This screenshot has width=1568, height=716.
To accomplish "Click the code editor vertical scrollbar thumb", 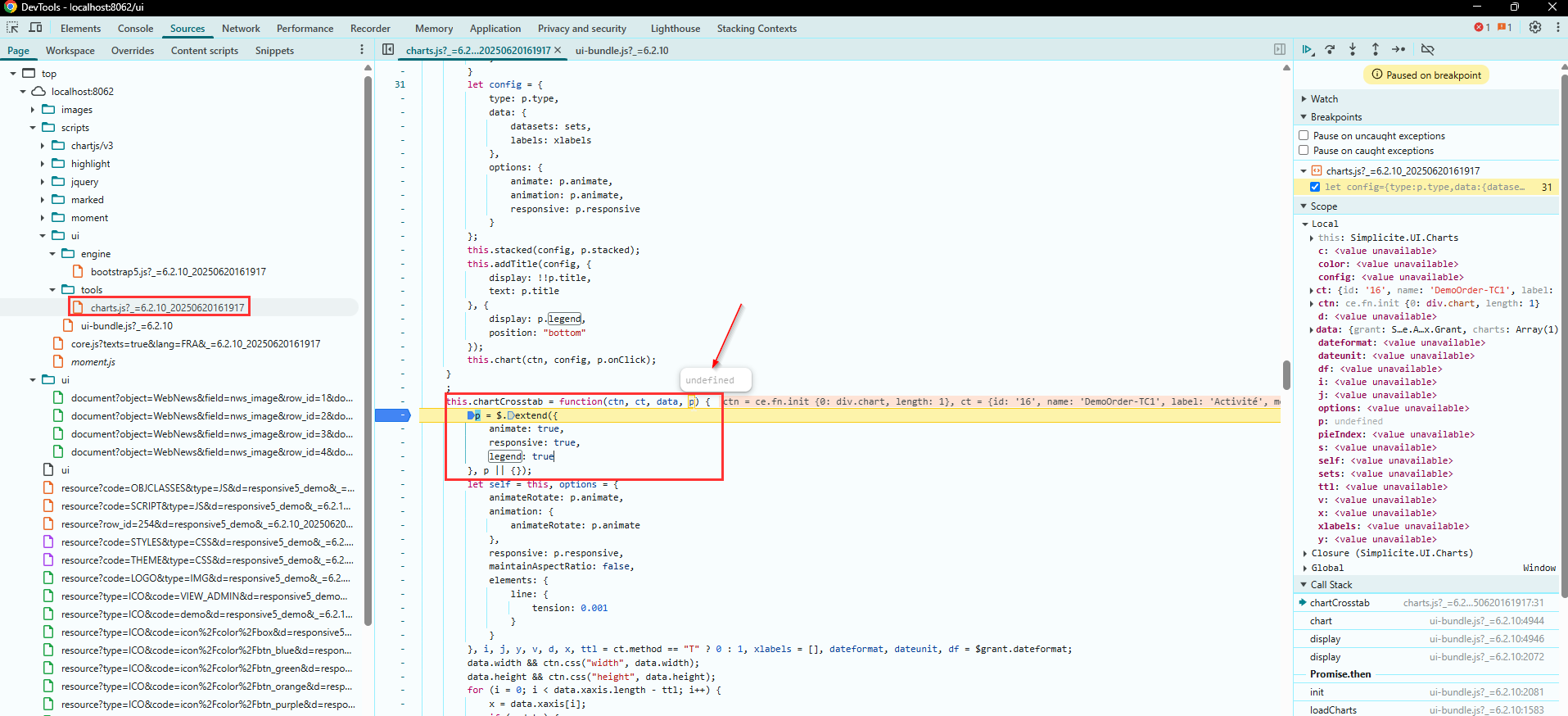I will pyautogui.click(x=1286, y=375).
